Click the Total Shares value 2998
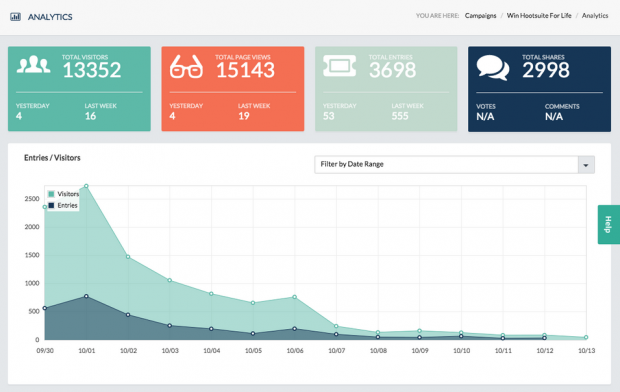Viewport: 620px width, 392px height. coord(546,70)
